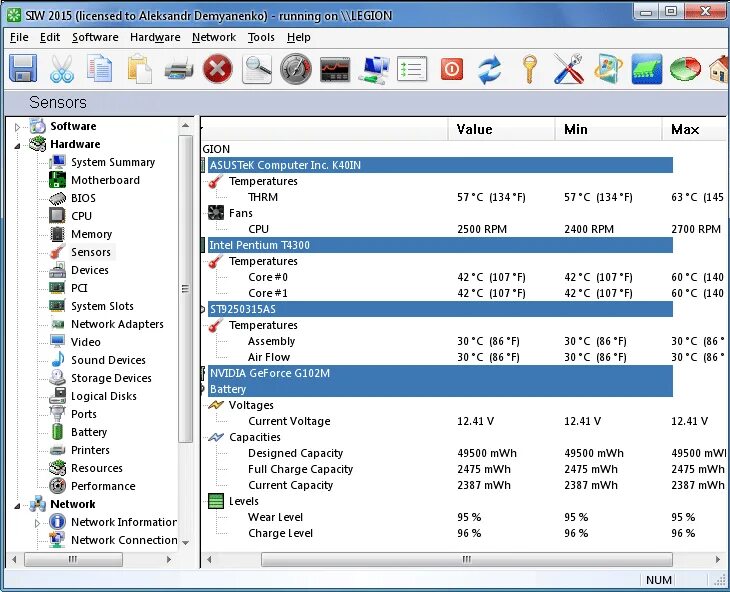Click the Windows logo toolbar icon
730x592 pixels.
point(608,69)
